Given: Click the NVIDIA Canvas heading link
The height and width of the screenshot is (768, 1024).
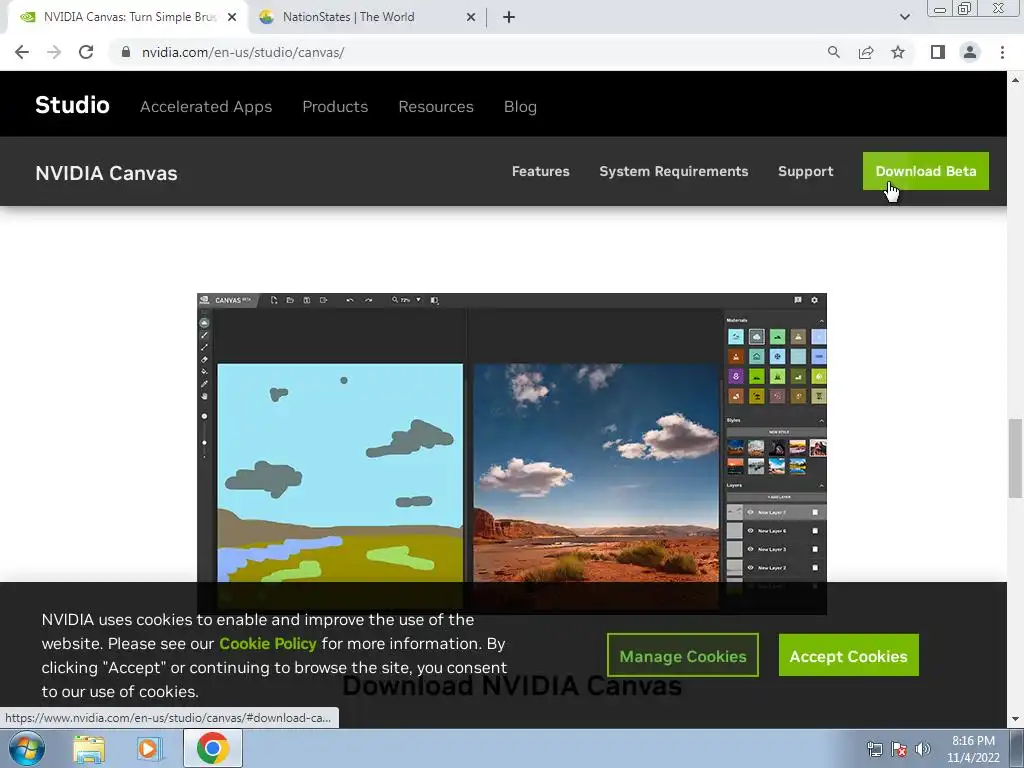Looking at the screenshot, I should coord(106,173).
